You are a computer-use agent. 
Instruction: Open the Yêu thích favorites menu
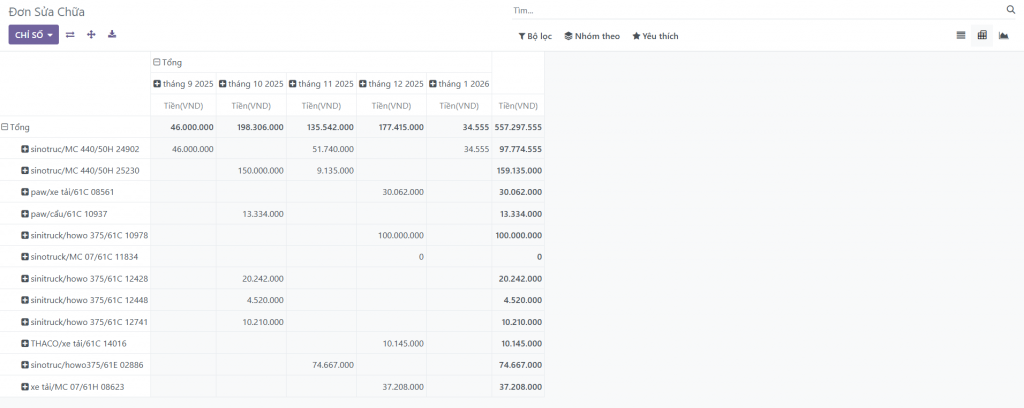coord(655,36)
